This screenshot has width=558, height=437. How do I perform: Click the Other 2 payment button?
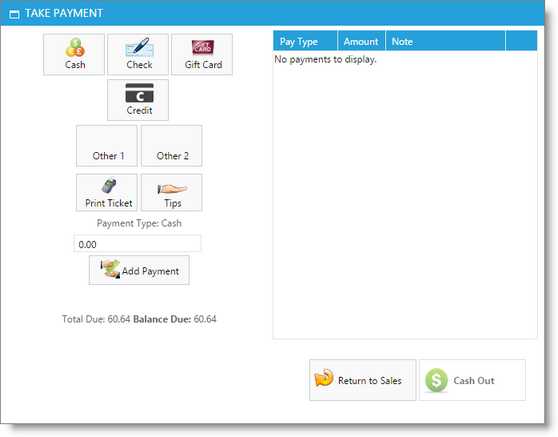[x=172, y=146]
